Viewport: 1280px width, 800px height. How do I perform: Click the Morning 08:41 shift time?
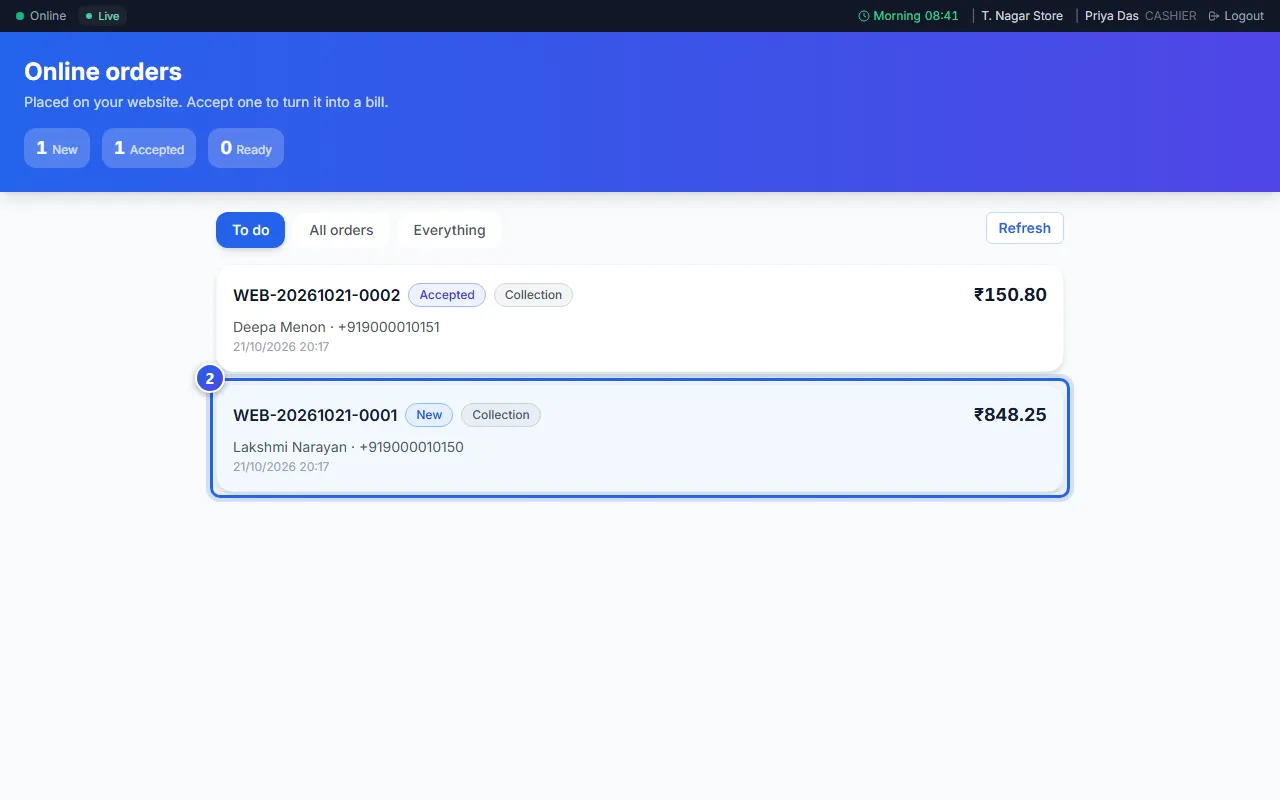coord(916,16)
